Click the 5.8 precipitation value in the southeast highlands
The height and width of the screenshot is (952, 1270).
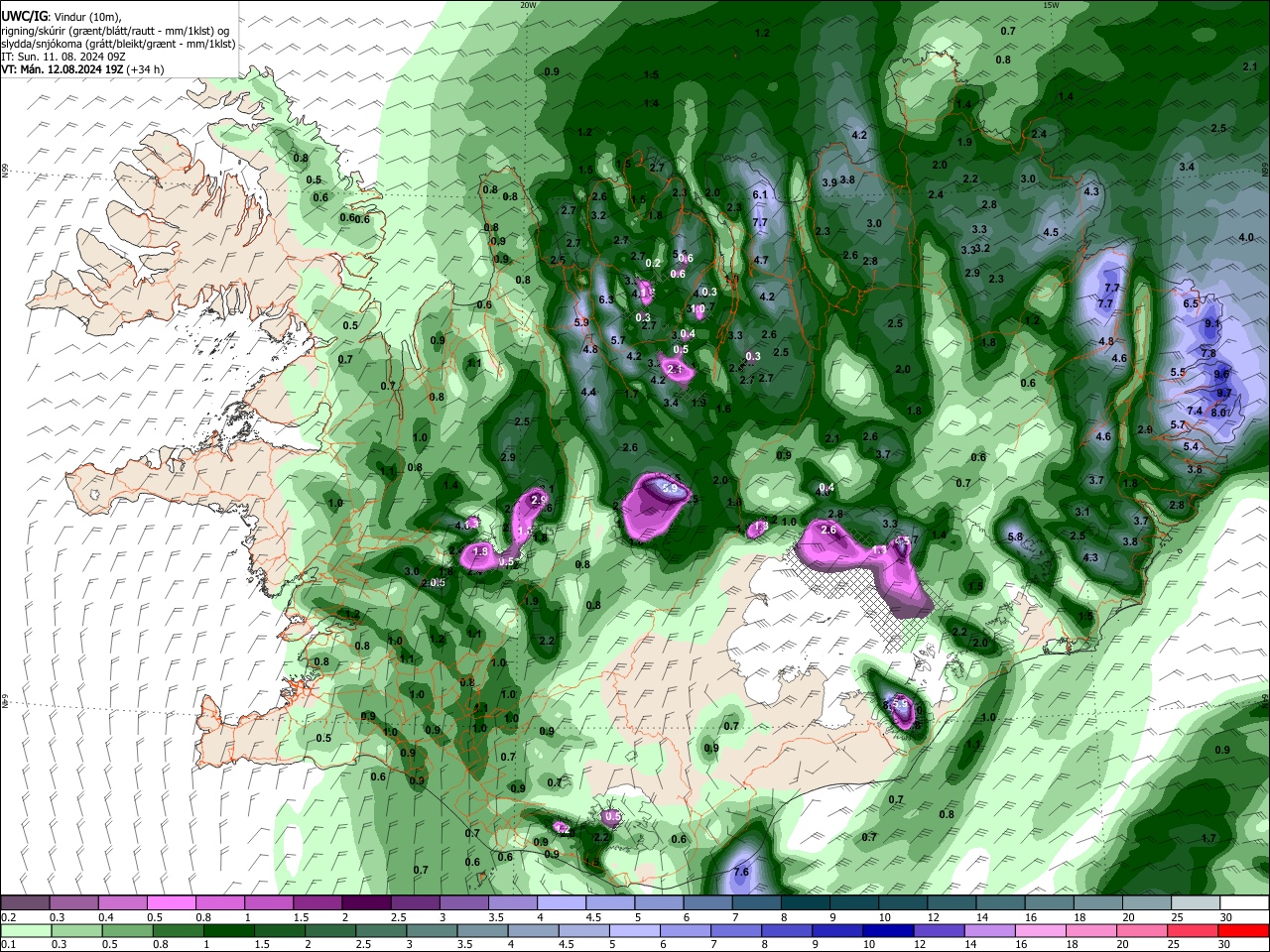click(x=1015, y=537)
